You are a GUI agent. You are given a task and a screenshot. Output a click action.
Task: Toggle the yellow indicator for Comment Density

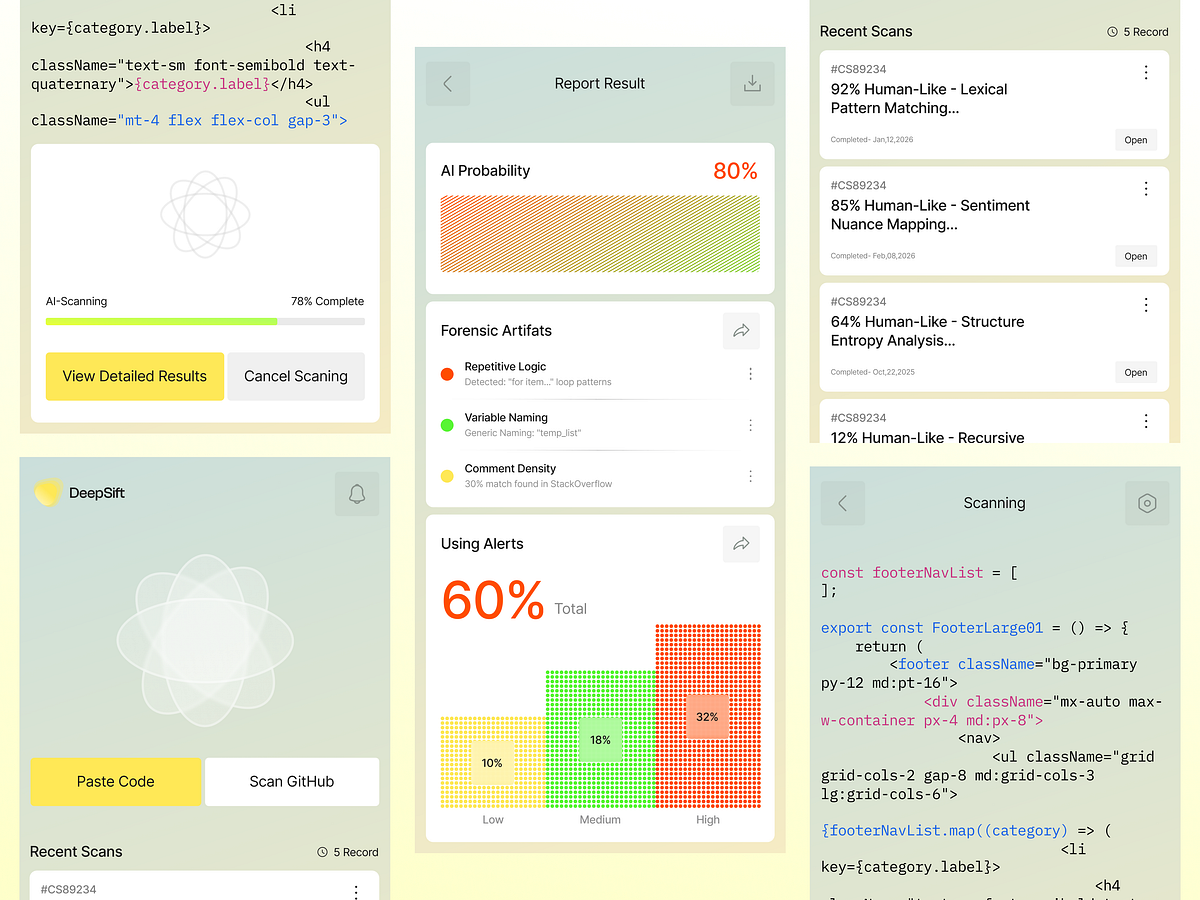pos(447,476)
